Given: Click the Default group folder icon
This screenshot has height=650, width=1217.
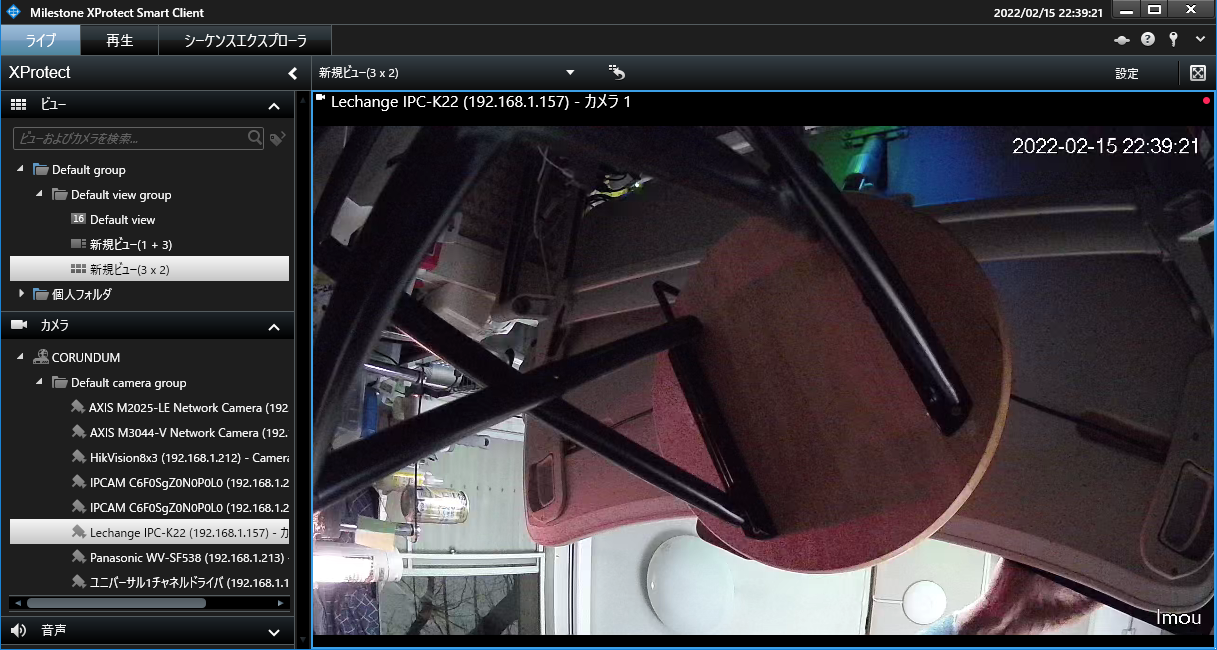Looking at the screenshot, I should pyautogui.click(x=41, y=170).
